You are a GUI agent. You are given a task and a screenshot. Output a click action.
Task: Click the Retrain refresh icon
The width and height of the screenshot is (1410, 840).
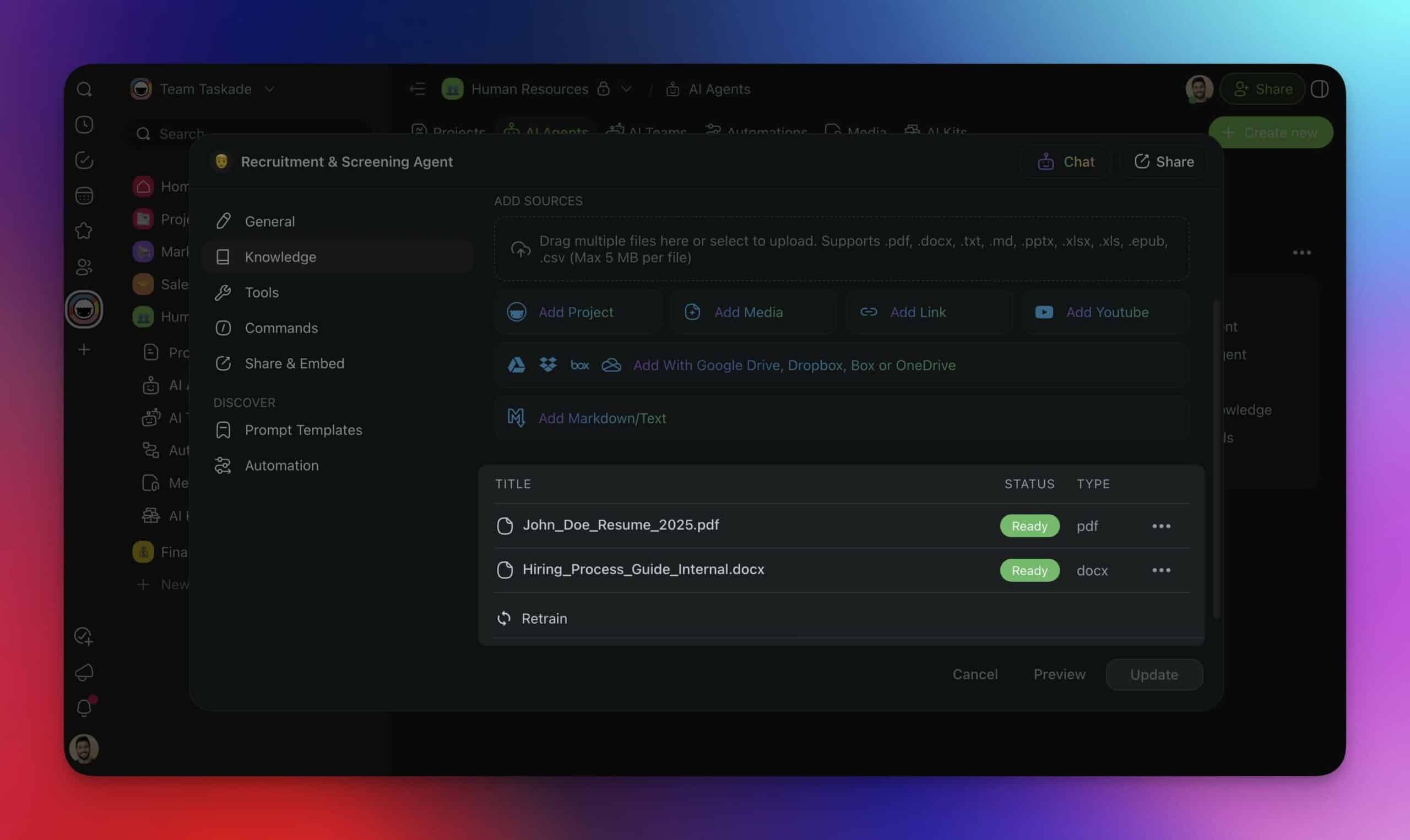[504, 618]
